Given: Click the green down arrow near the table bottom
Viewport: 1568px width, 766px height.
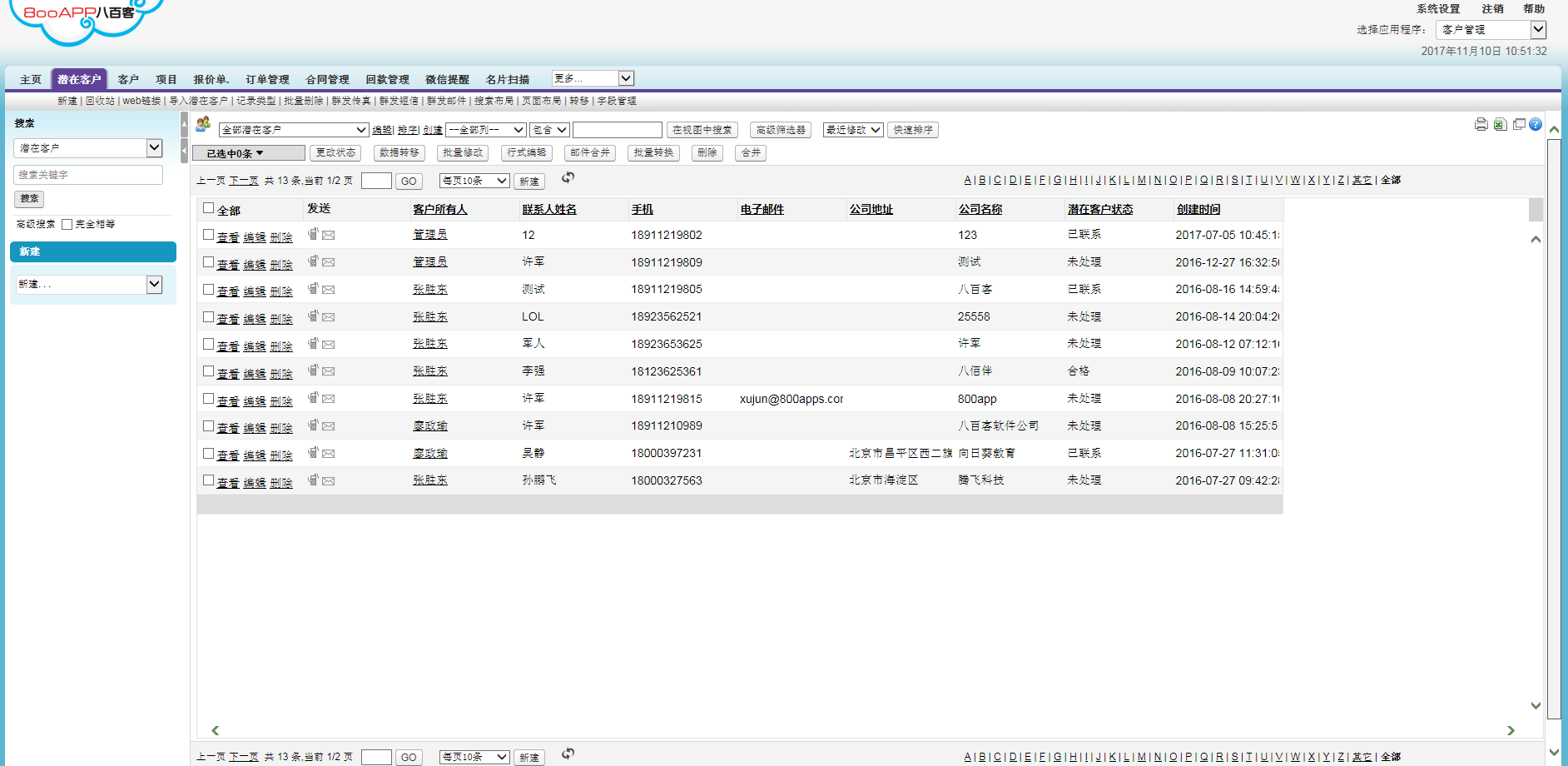Looking at the screenshot, I should click(x=1536, y=705).
